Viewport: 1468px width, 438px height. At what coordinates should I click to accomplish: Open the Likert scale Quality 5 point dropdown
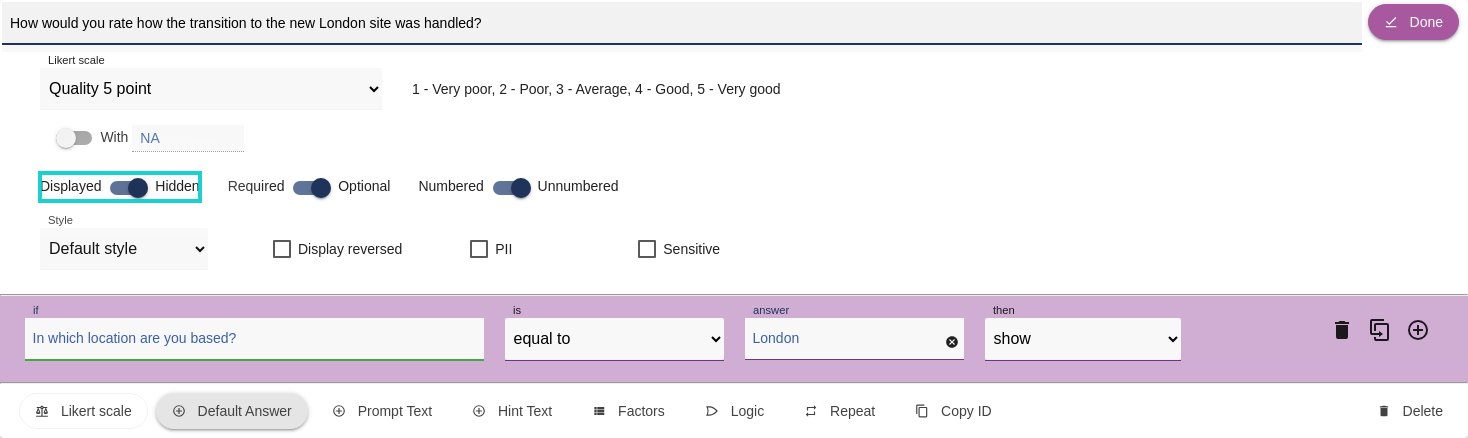point(211,89)
